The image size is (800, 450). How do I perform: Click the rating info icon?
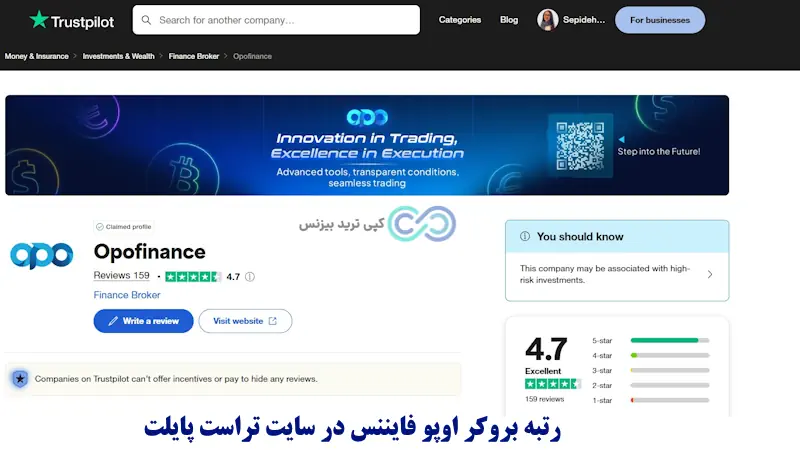[249, 277]
